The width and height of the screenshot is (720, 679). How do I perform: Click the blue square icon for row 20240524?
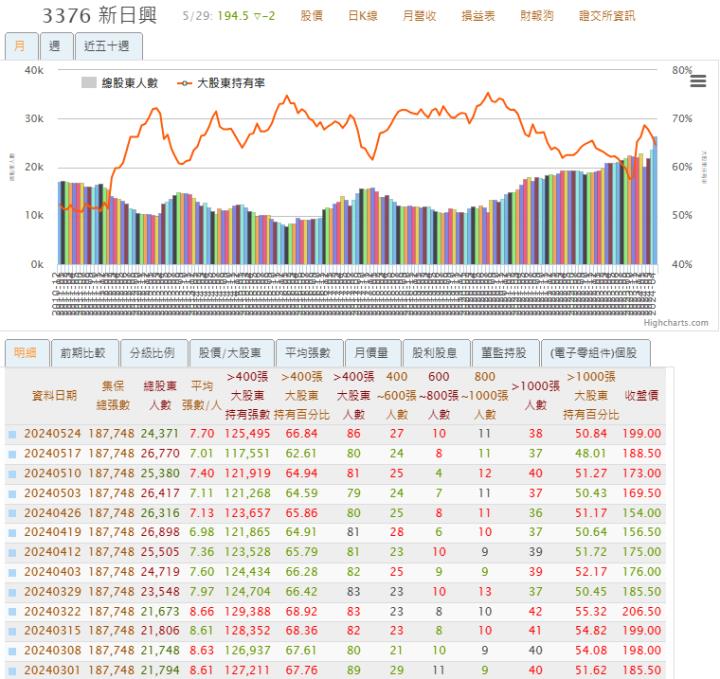(x=12, y=434)
